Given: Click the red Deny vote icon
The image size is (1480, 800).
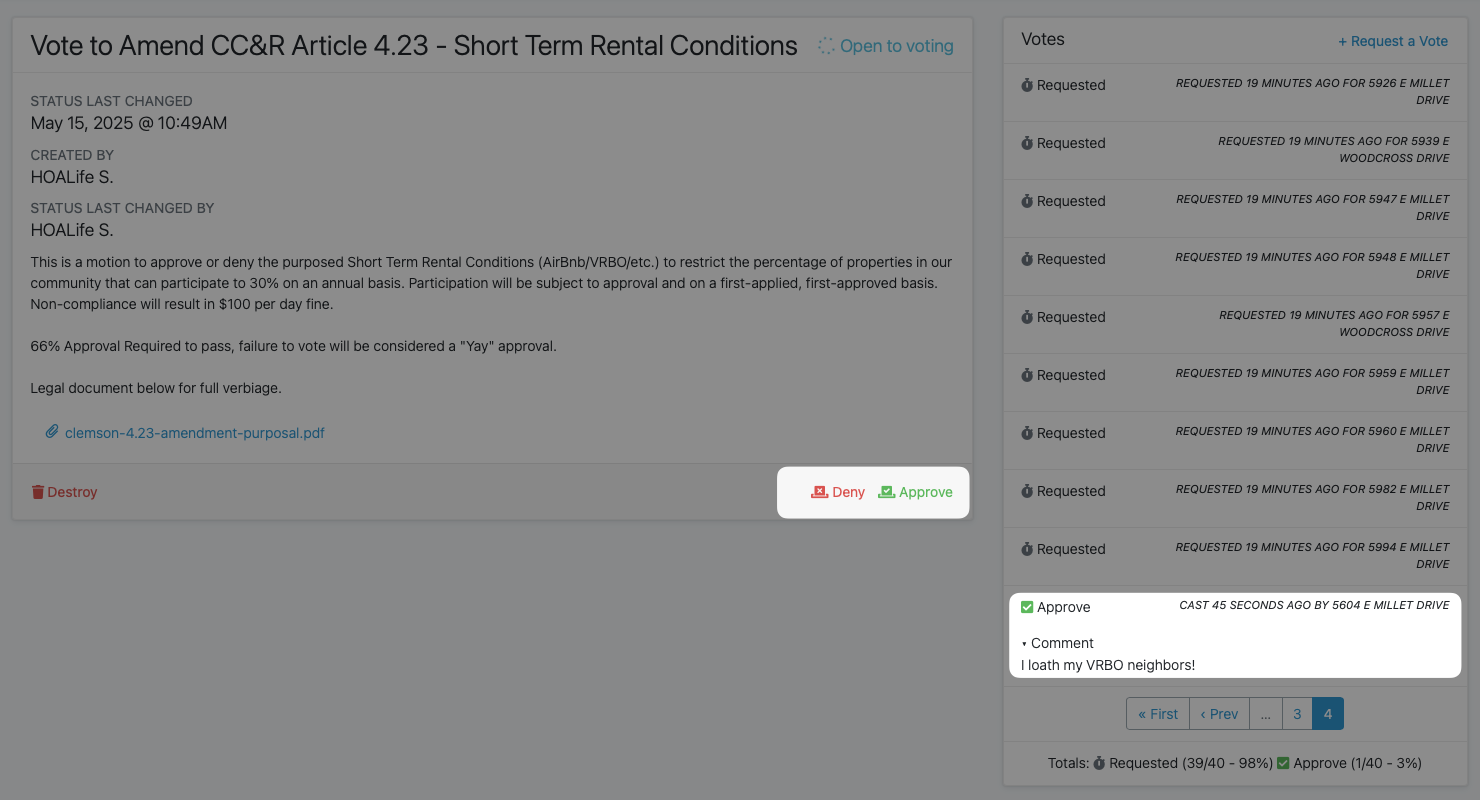Looking at the screenshot, I should point(819,492).
